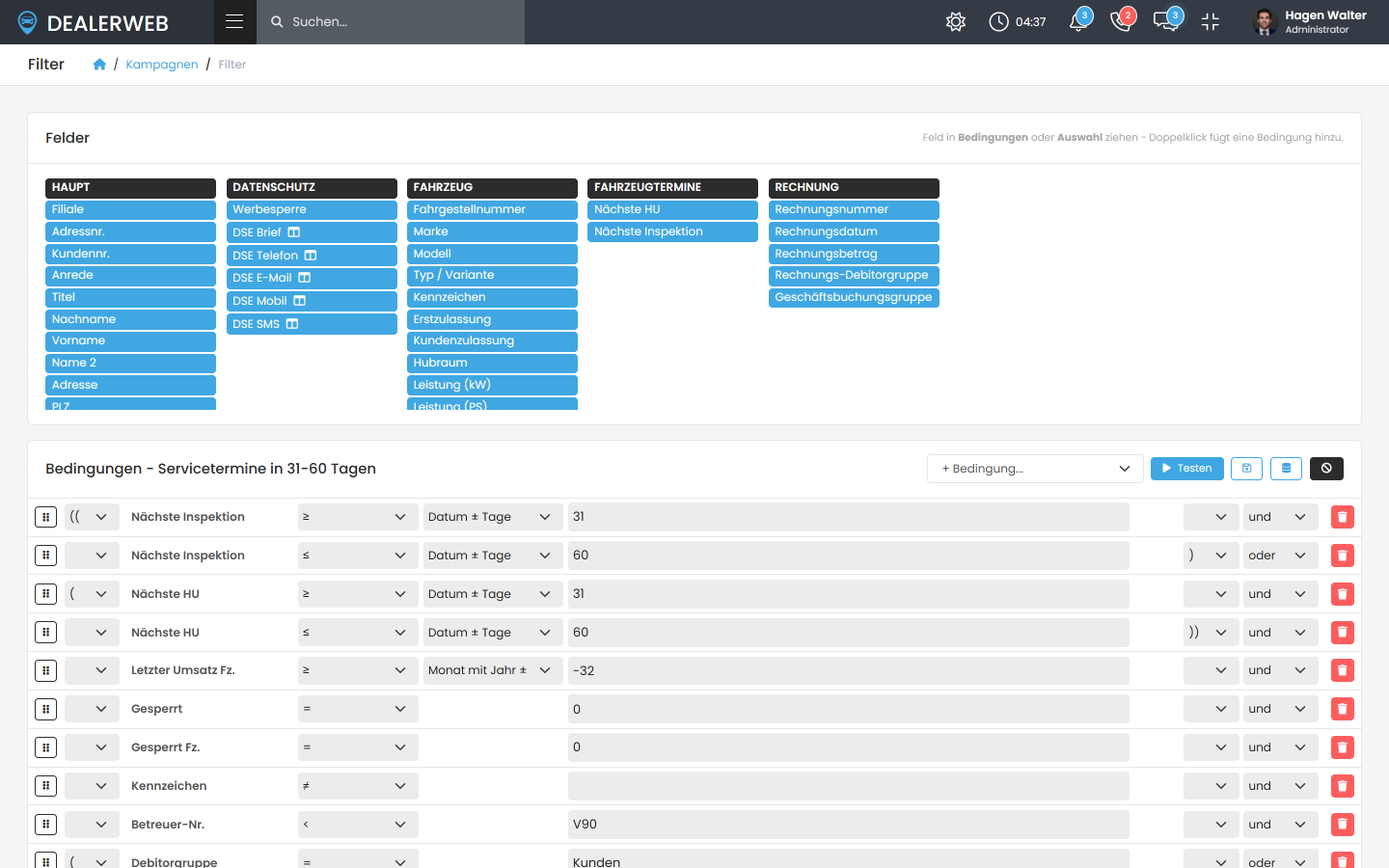Select the Nachname field chip

pyautogui.click(x=130, y=319)
